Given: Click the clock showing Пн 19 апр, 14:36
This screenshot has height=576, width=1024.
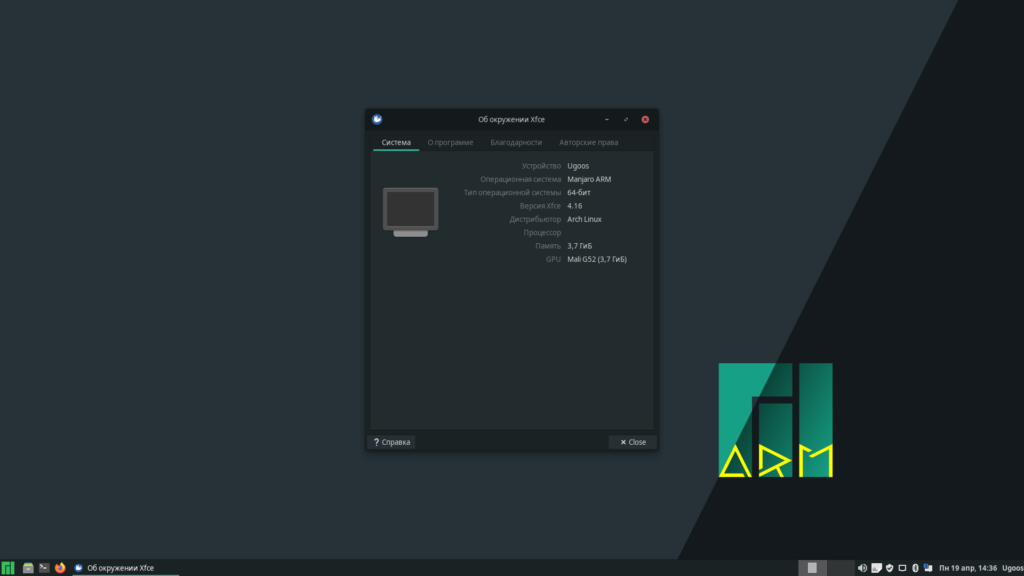Looking at the screenshot, I should [x=965, y=568].
